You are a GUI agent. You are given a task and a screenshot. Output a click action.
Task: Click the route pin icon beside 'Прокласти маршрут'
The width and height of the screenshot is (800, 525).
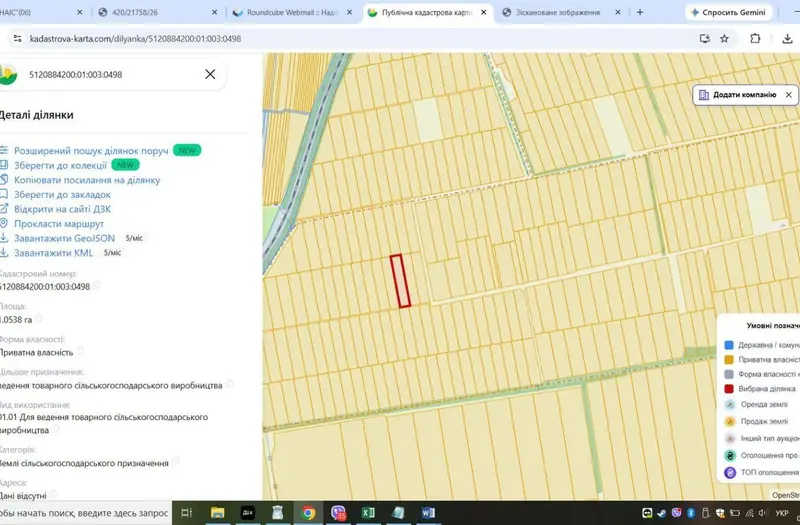pos(4,223)
